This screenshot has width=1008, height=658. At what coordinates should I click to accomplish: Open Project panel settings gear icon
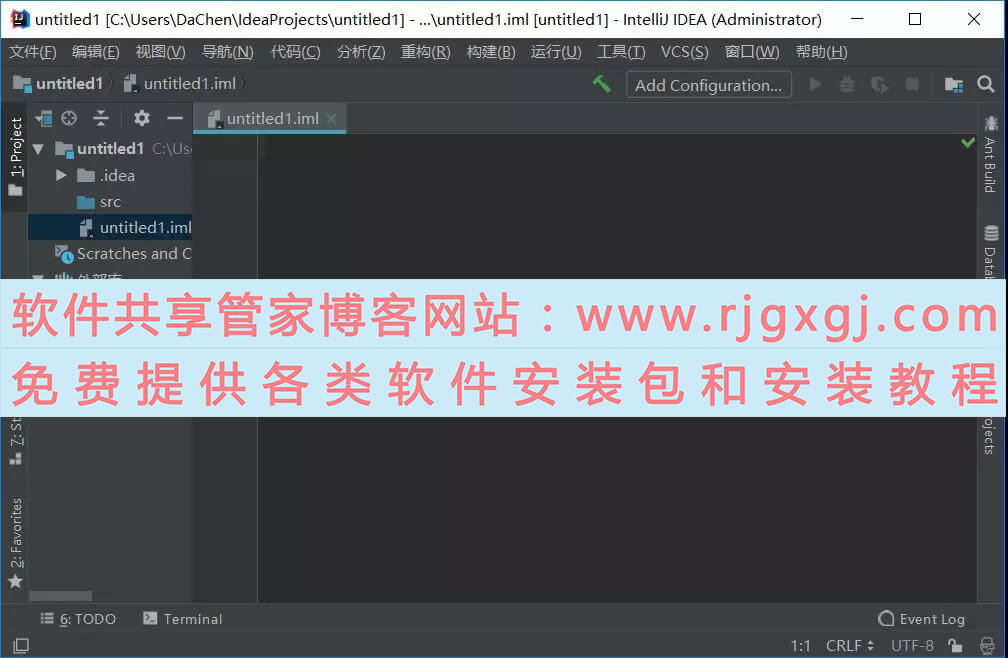141,118
